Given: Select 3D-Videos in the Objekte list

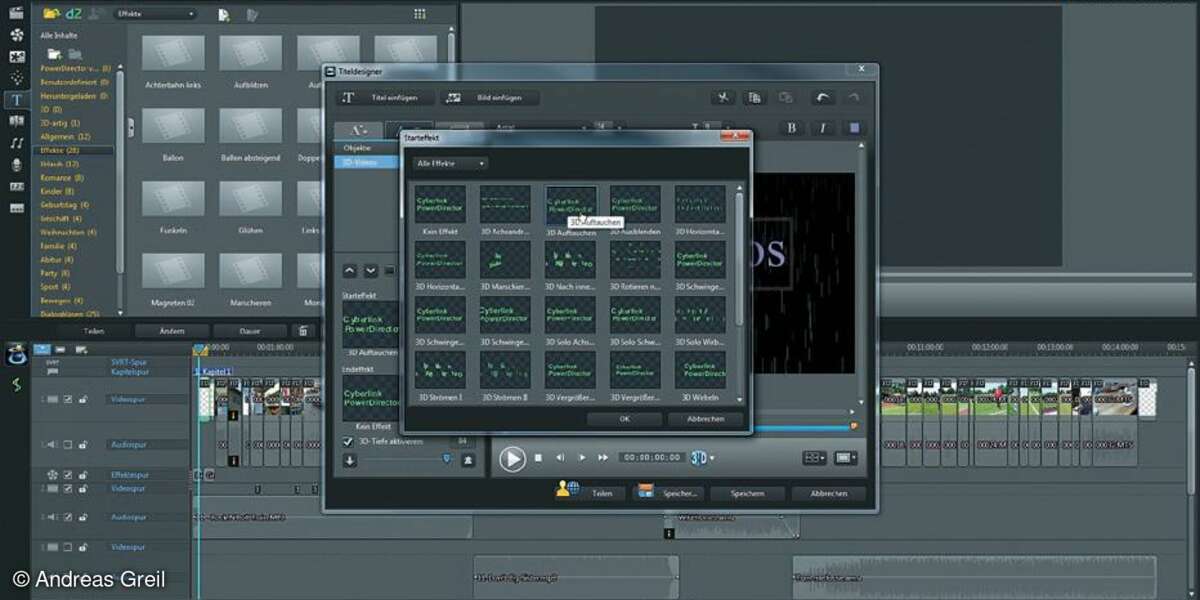Looking at the screenshot, I should 360,161.
